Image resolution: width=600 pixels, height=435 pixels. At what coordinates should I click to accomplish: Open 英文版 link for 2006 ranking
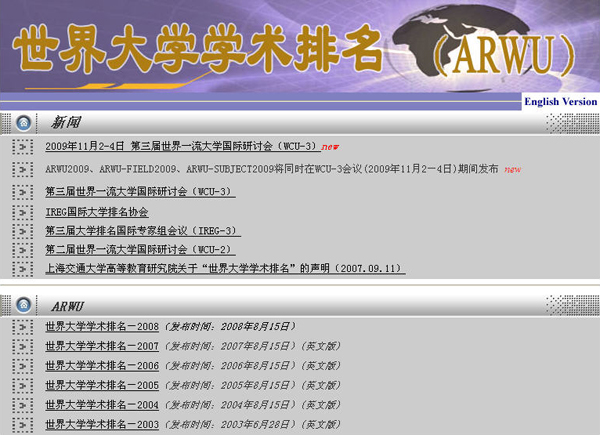pyautogui.click(x=321, y=366)
